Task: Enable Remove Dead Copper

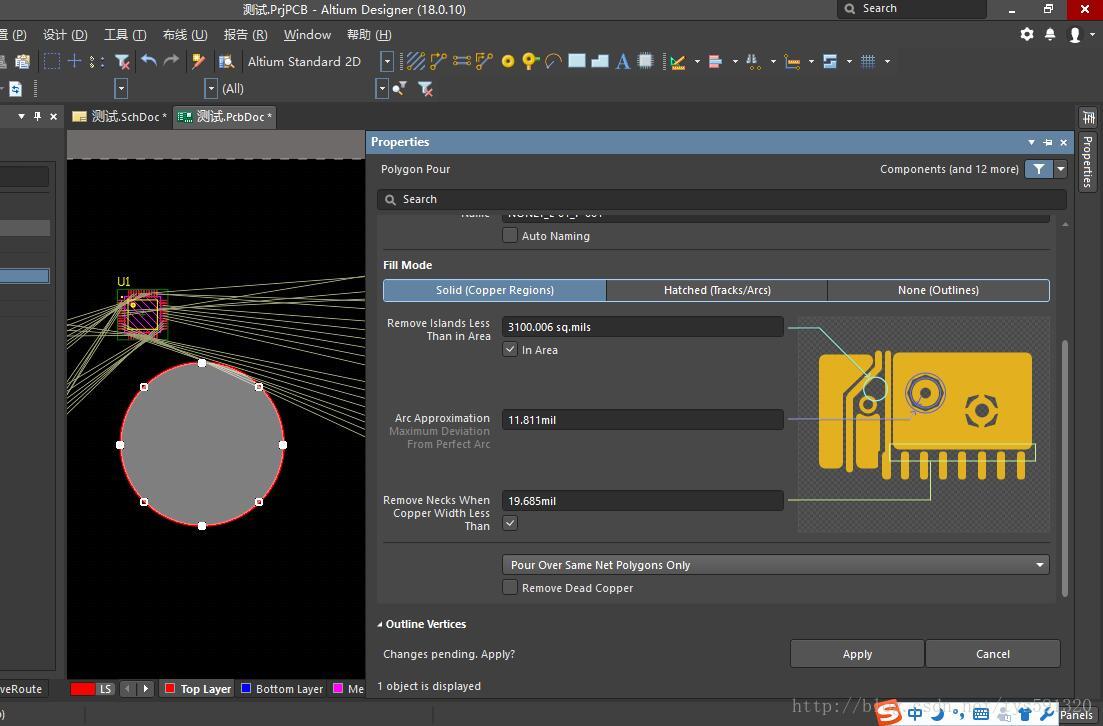Action: pyautogui.click(x=510, y=587)
